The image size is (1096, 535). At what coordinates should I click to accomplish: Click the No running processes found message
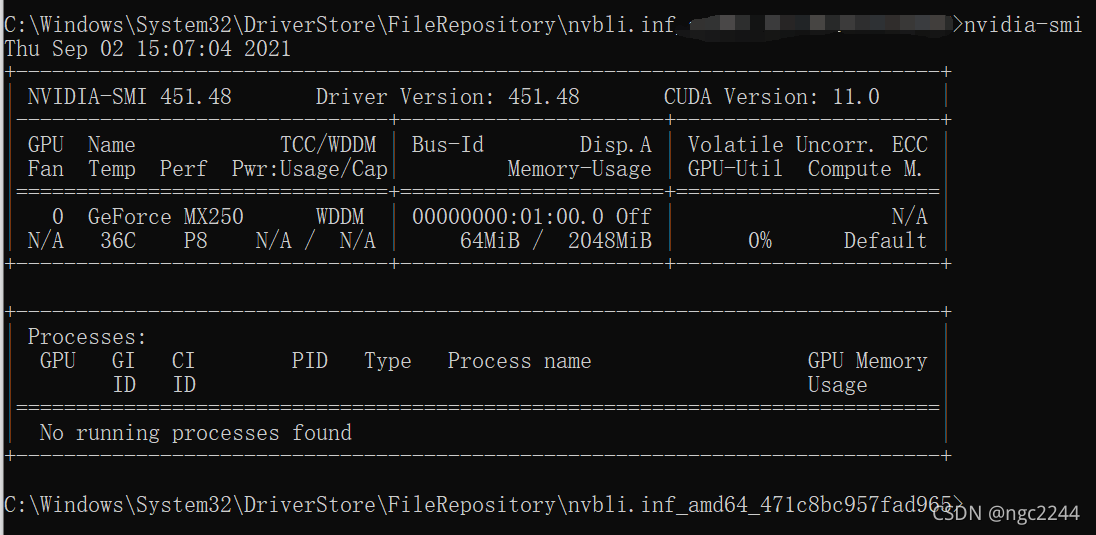pyautogui.click(x=196, y=433)
